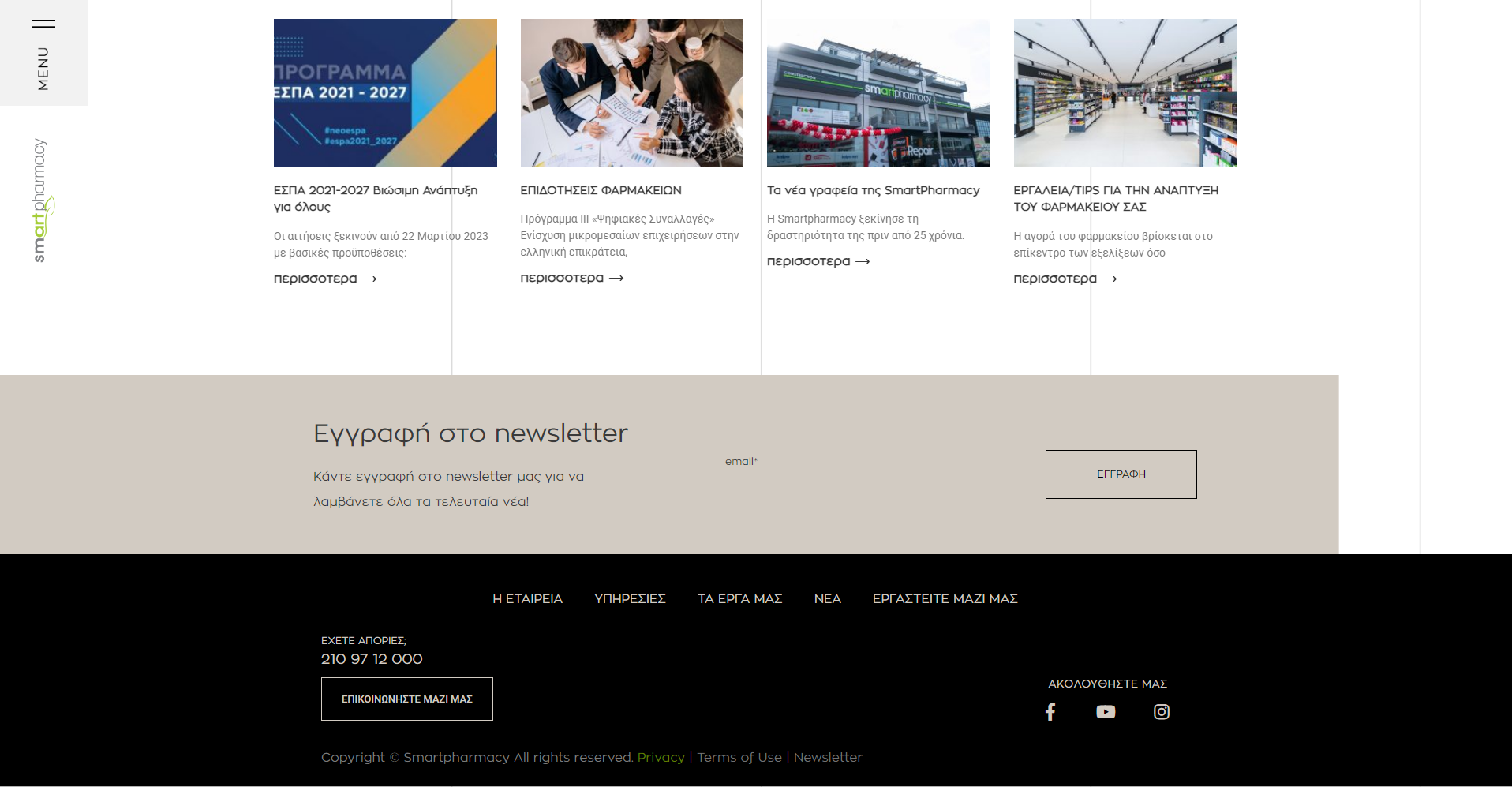1512x787 pixels.
Task: Open article Τα νέα γραφεία της SmartPharmacy
Action: [873, 190]
